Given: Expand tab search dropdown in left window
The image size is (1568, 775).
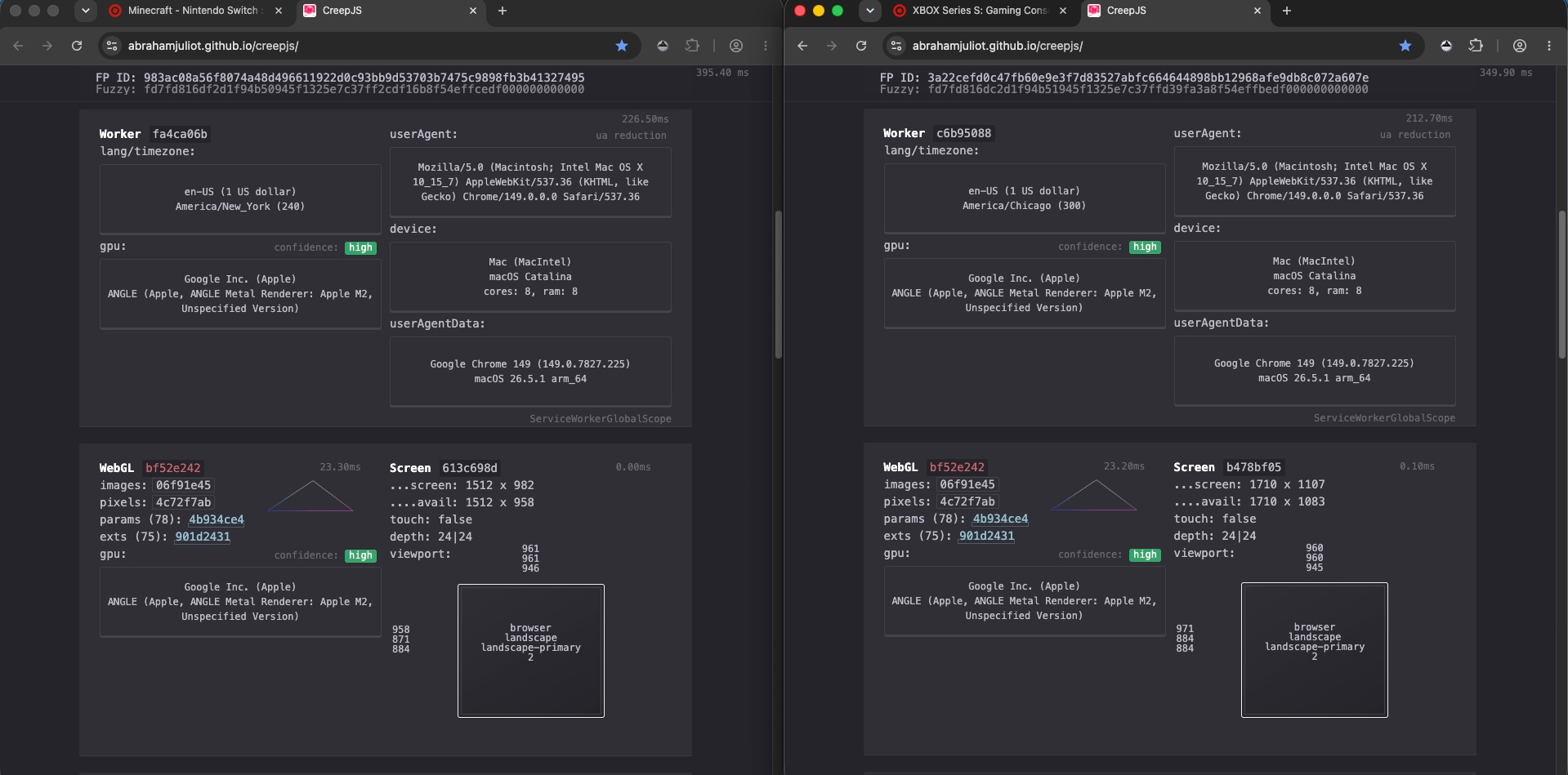Looking at the screenshot, I should (x=85, y=11).
